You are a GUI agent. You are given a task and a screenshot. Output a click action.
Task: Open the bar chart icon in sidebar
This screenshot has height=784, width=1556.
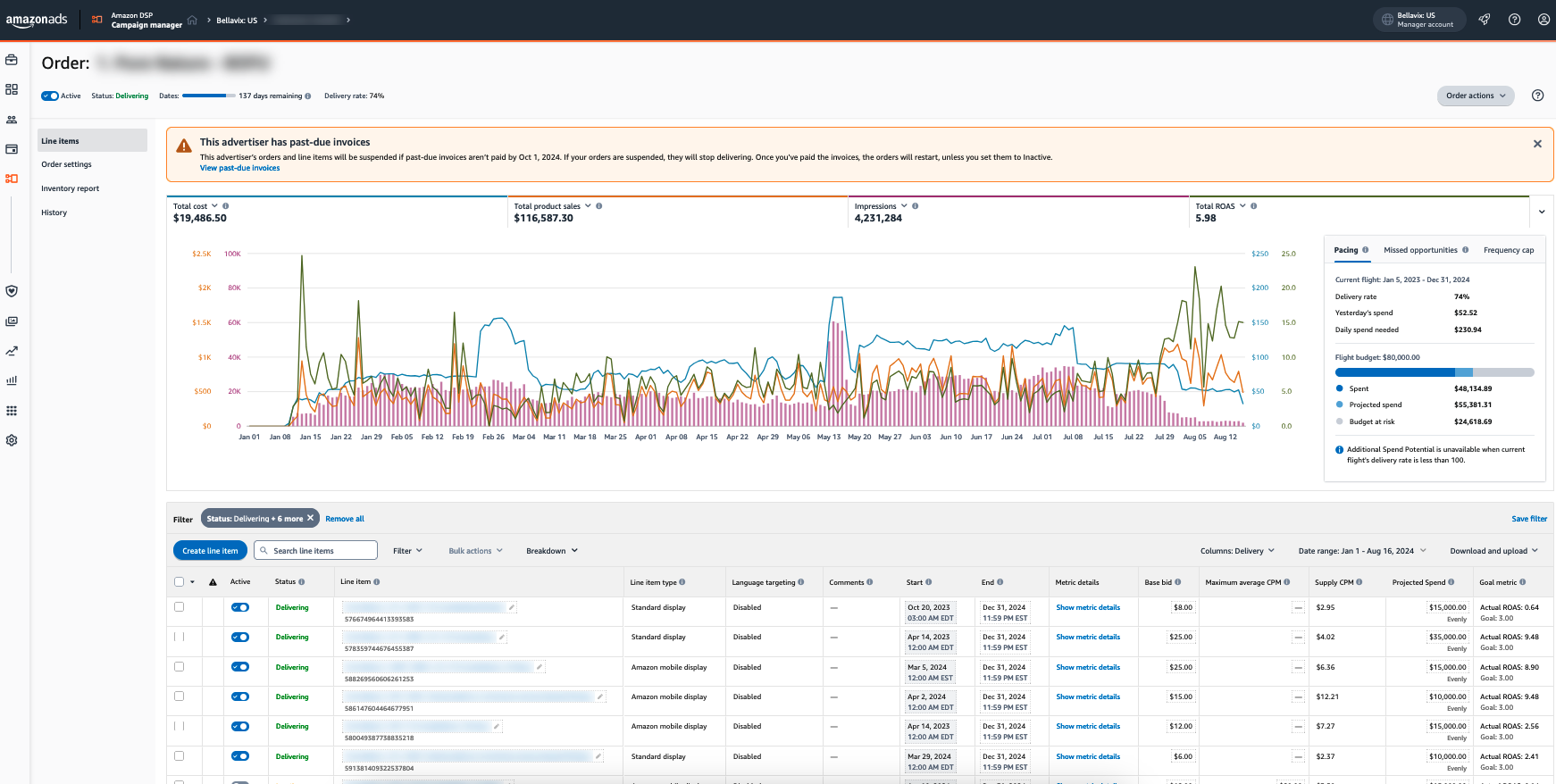tap(12, 380)
